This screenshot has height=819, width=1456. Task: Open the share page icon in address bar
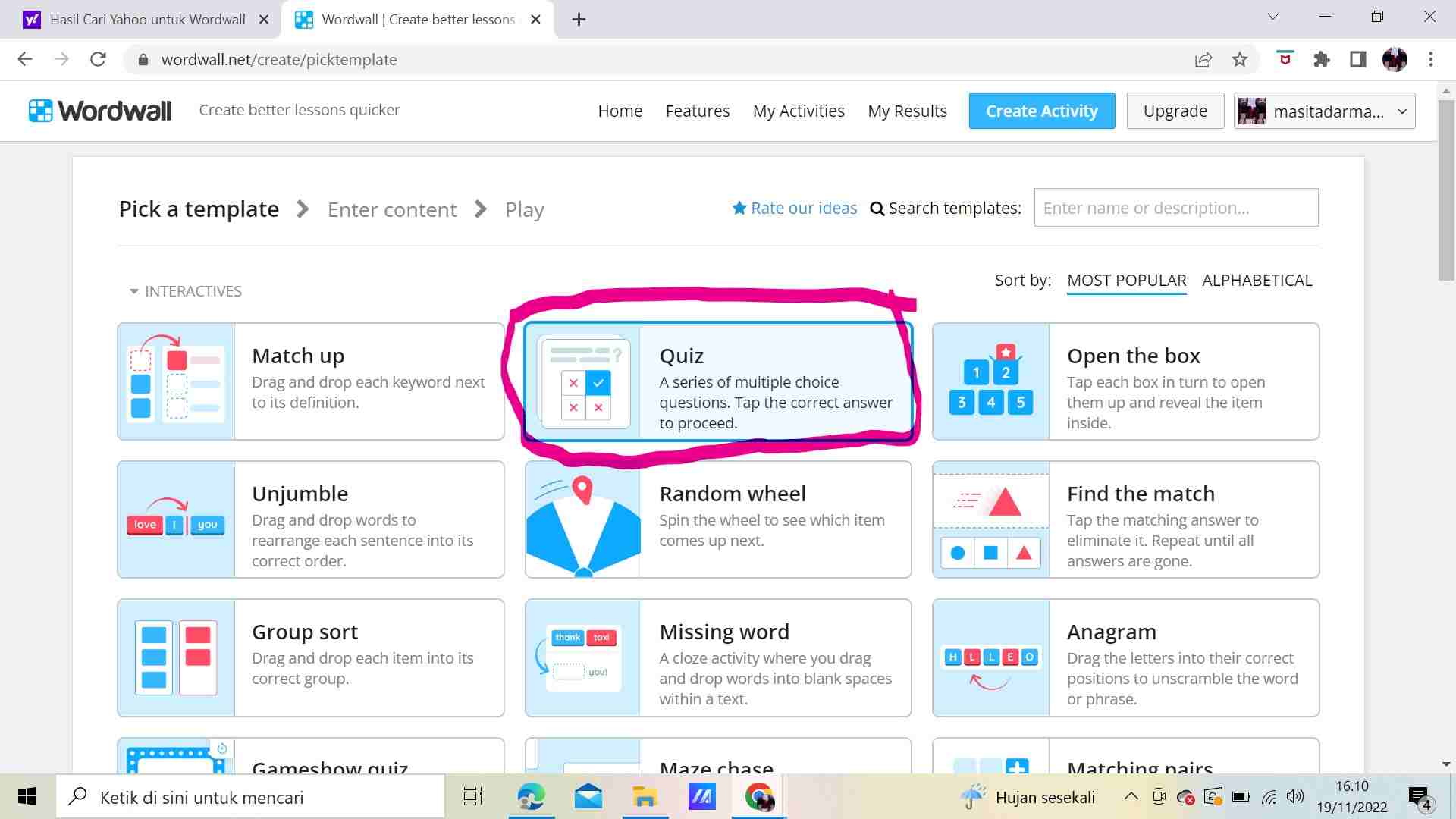(x=1203, y=59)
